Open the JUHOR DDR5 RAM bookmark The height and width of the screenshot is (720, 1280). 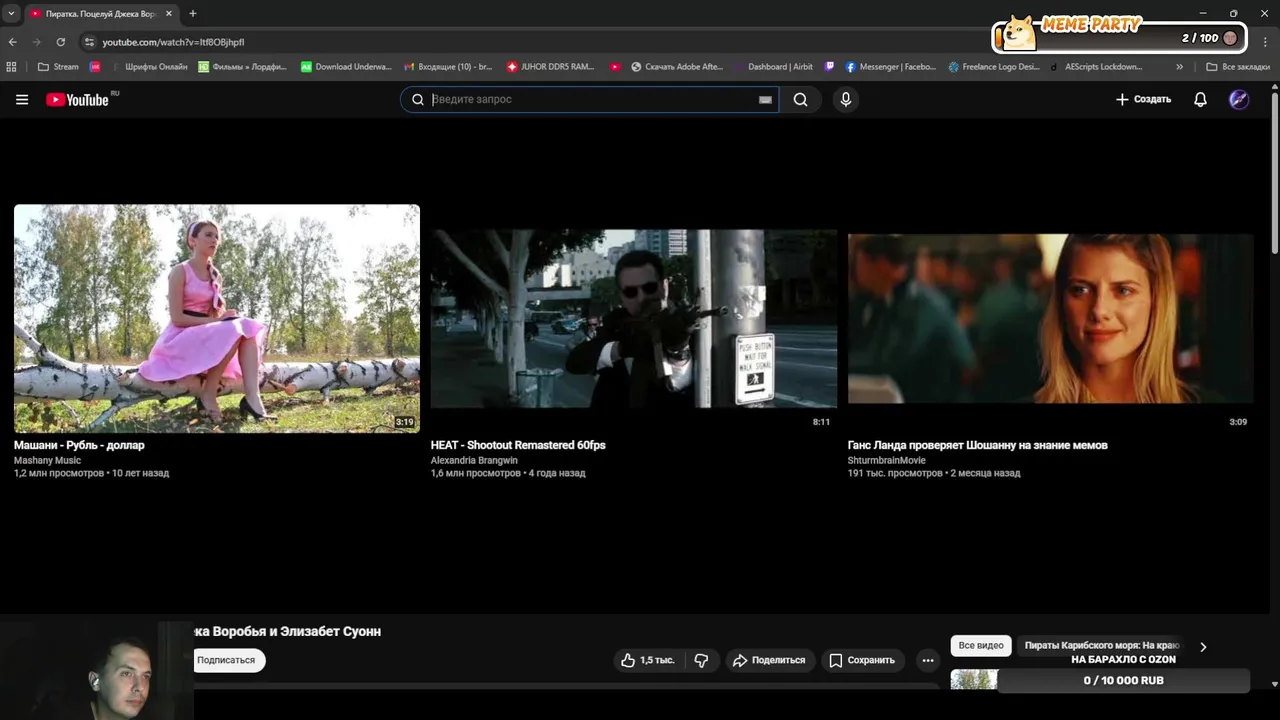(551, 67)
